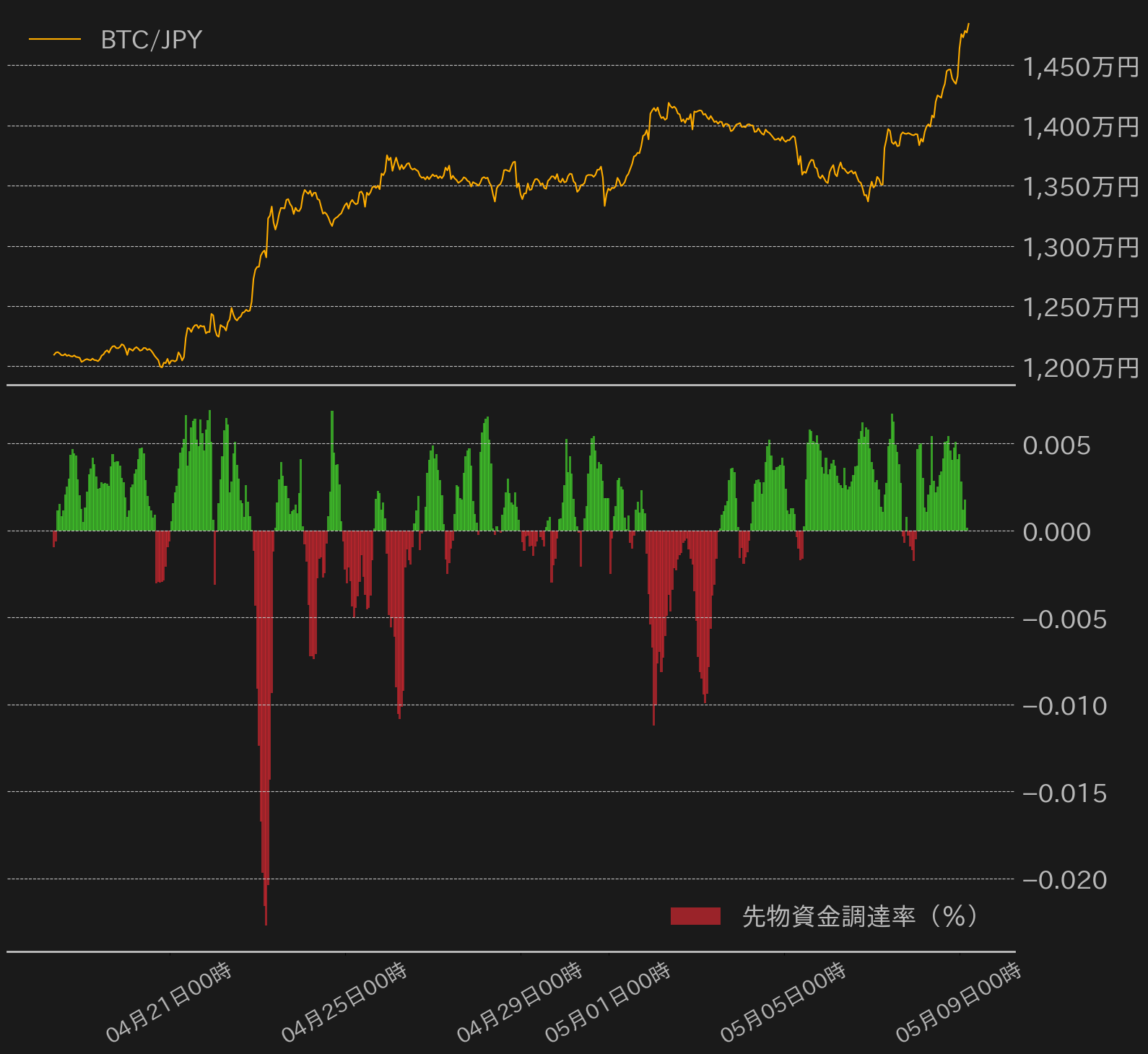Click the 0.005 funding rate axis label
This screenshot has width=1148, height=1054.
coord(1056,445)
